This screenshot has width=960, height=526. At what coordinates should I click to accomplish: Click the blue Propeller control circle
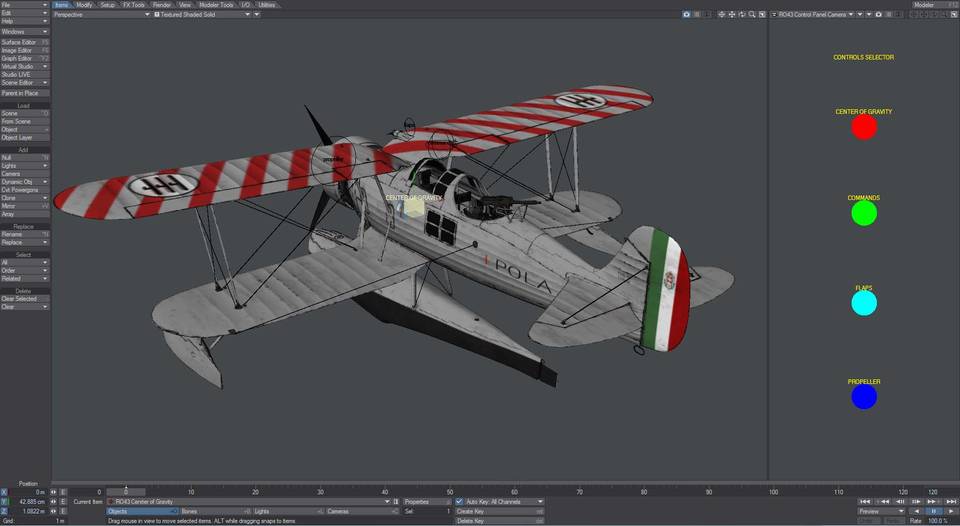(864, 396)
